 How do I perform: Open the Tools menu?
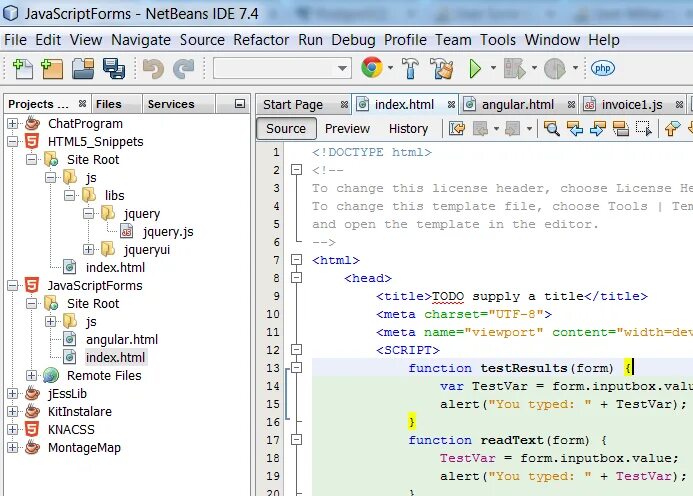coord(498,40)
